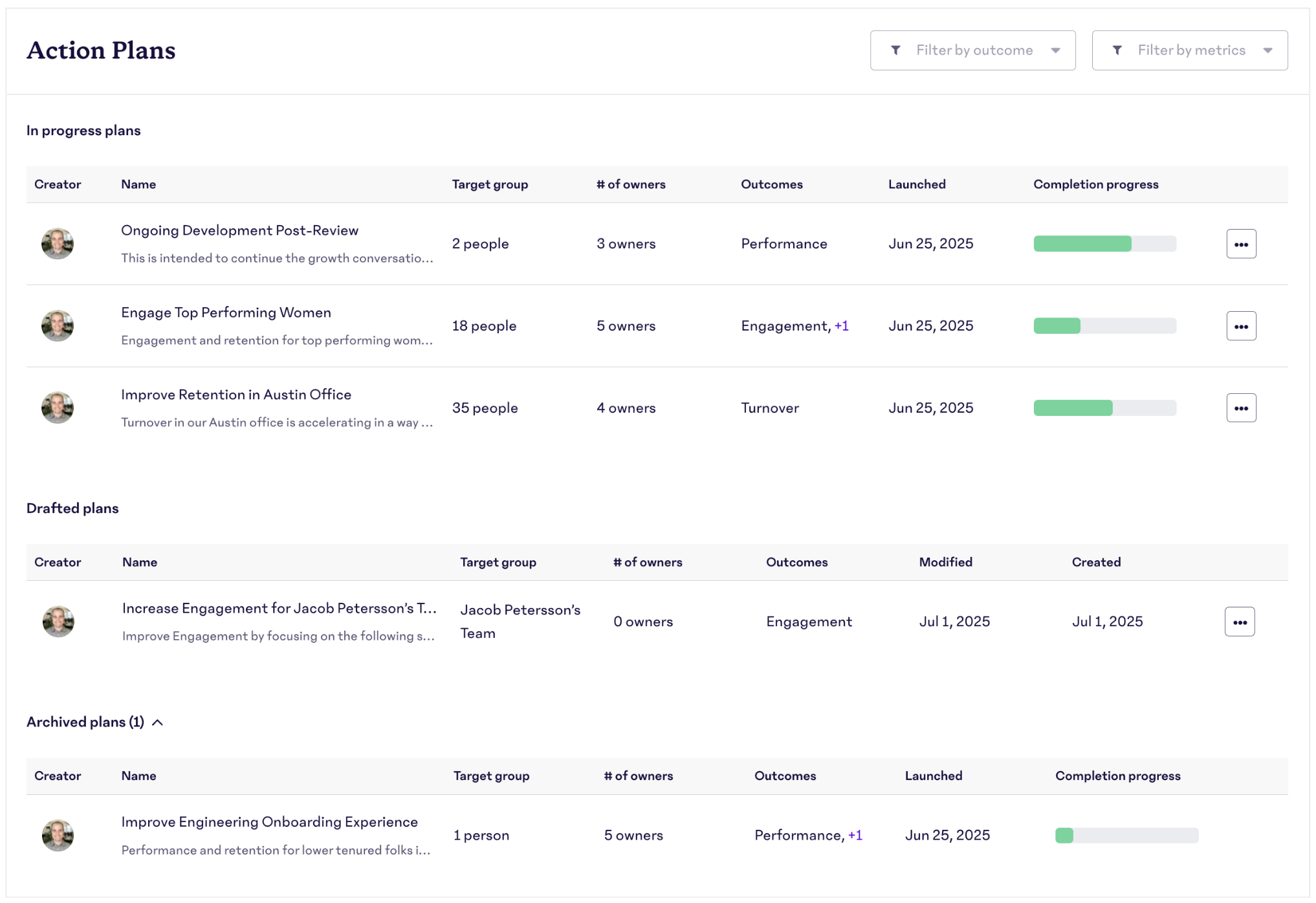Click 'Jacob Petersson's Team' target group cell
Image resolution: width=1316 pixels, height=903 pixels.
(x=520, y=622)
